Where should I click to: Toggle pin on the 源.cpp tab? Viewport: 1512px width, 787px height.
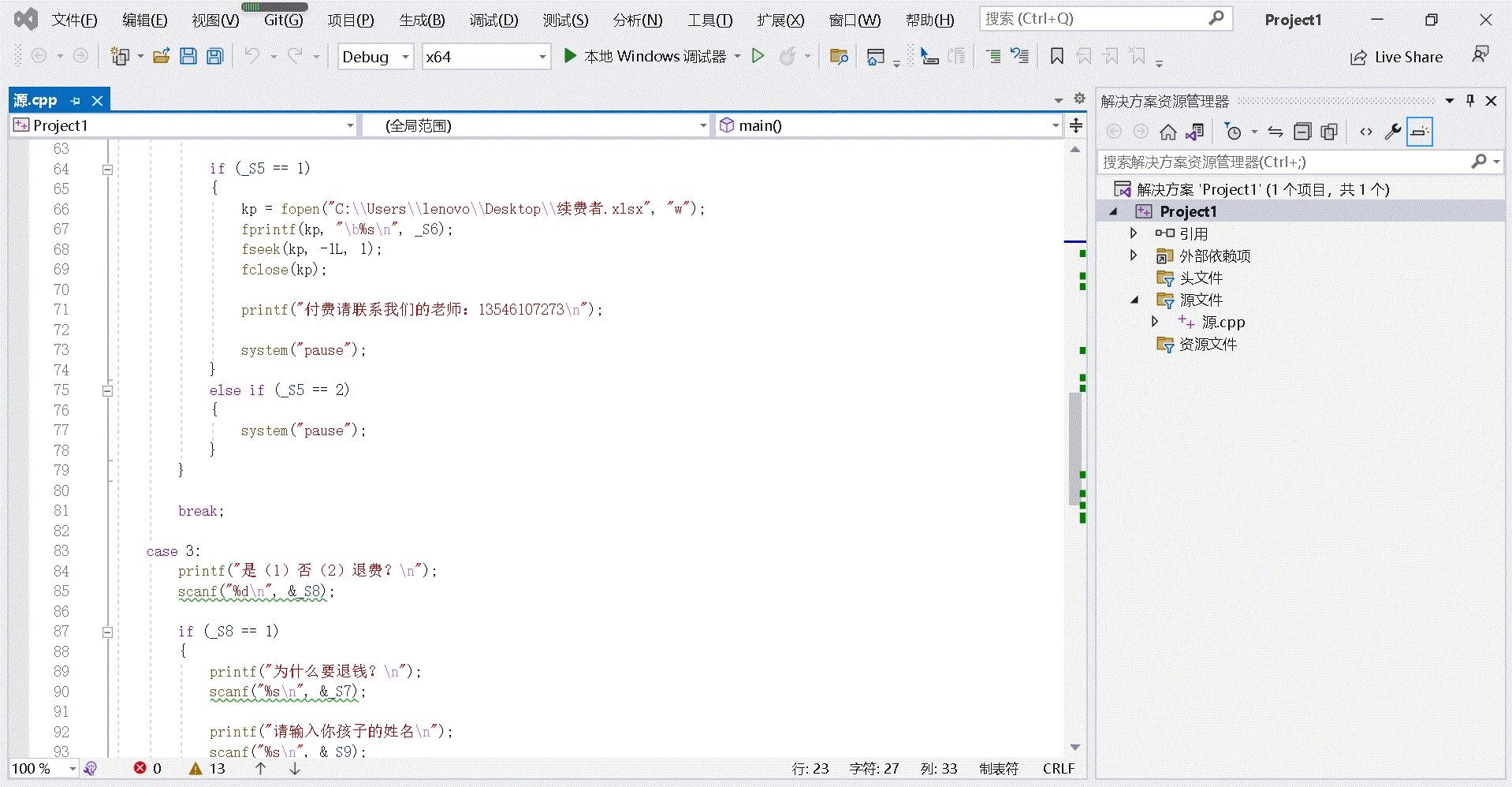[76, 101]
